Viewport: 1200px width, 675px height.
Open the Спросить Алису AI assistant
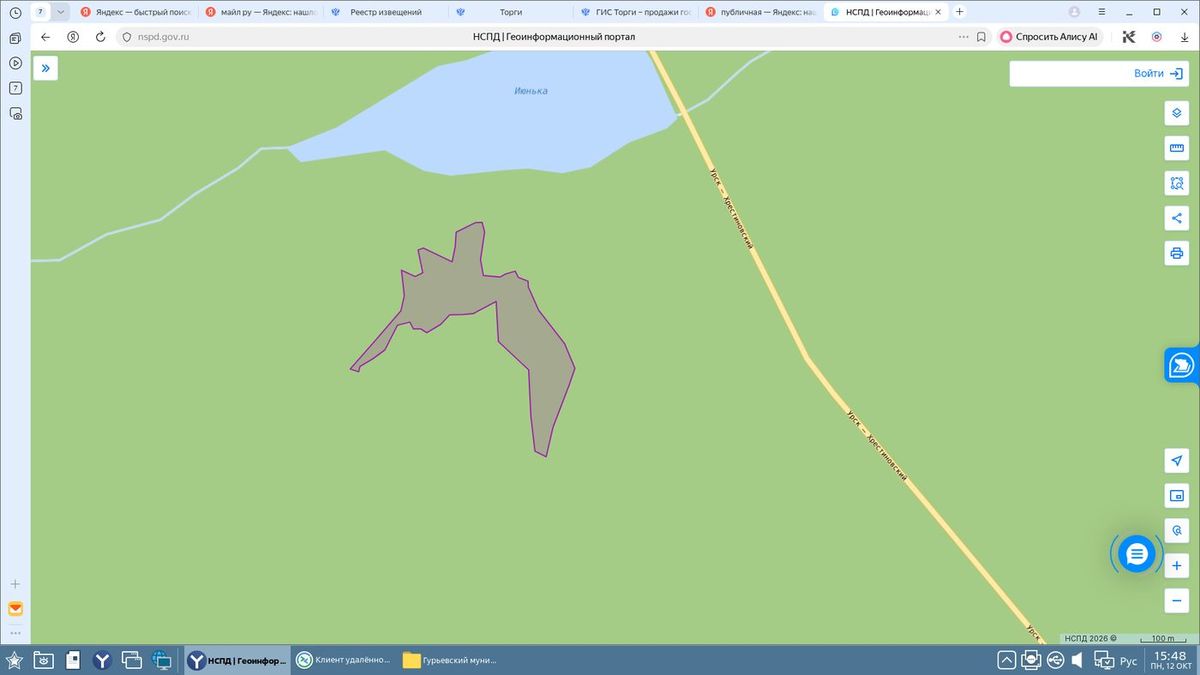pos(1049,37)
